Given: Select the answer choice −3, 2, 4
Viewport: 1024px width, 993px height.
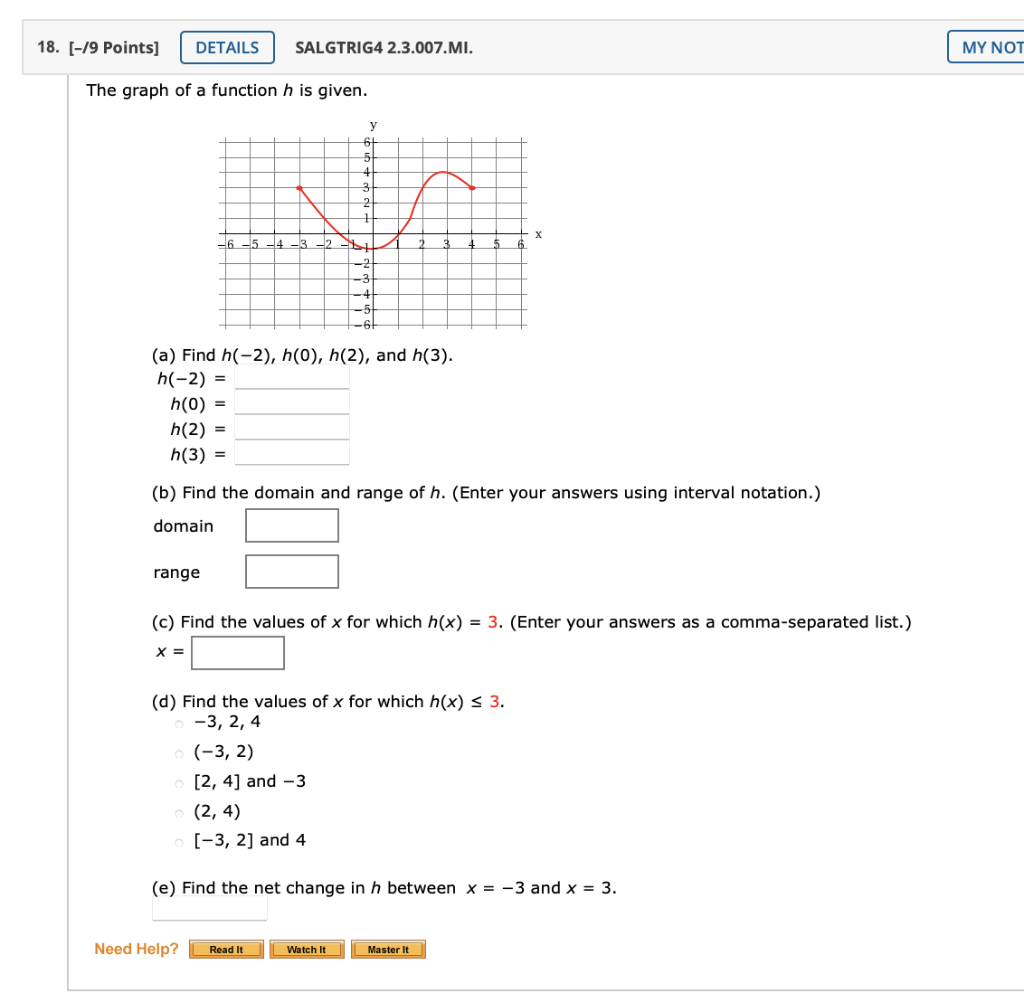Looking at the screenshot, I should 178,722.
